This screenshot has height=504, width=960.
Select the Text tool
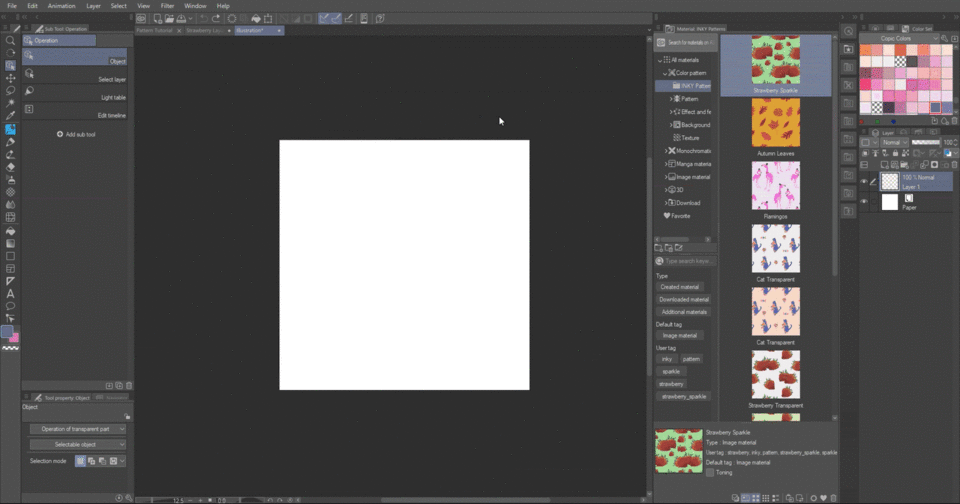click(10, 294)
